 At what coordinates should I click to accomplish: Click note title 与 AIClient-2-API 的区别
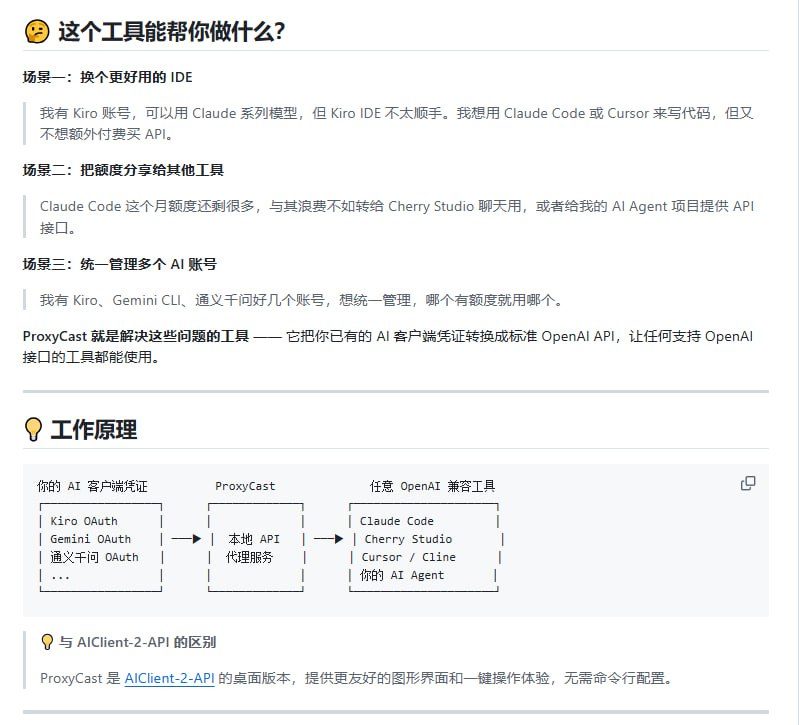click(x=137, y=642)
